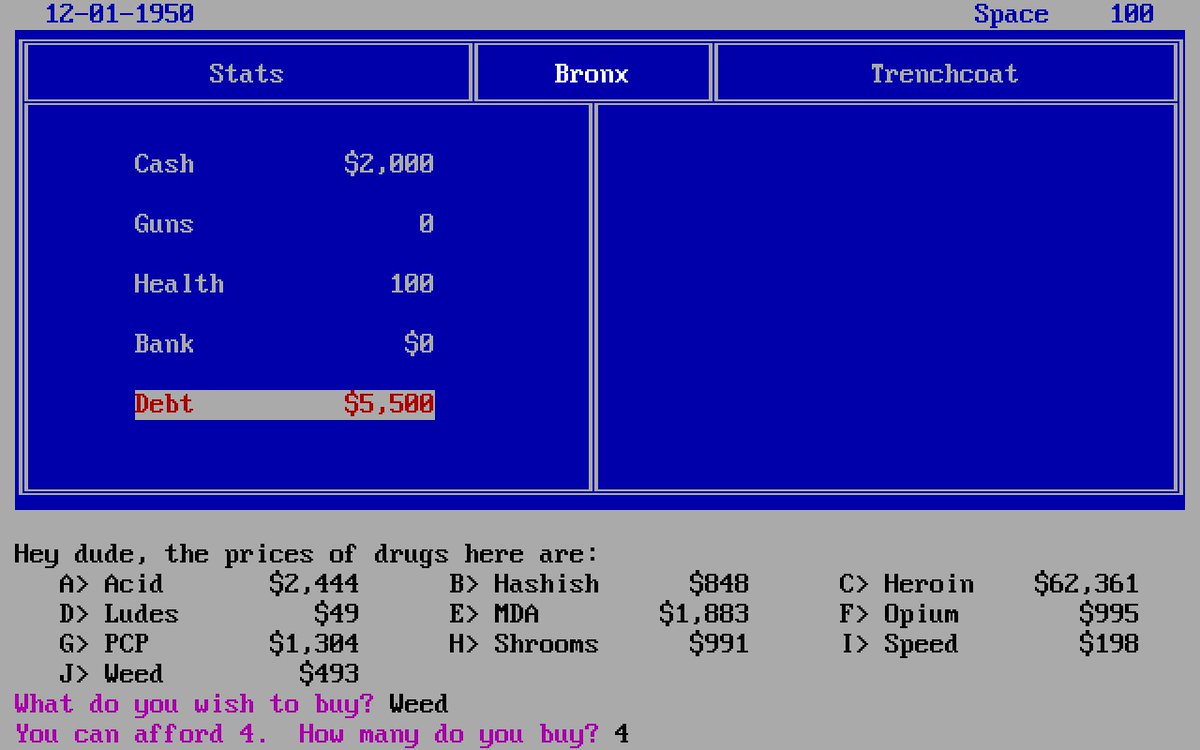Click the Heroin price $62,361
This screenshot has width=1200, height=750.
[x=1086, y=584]
